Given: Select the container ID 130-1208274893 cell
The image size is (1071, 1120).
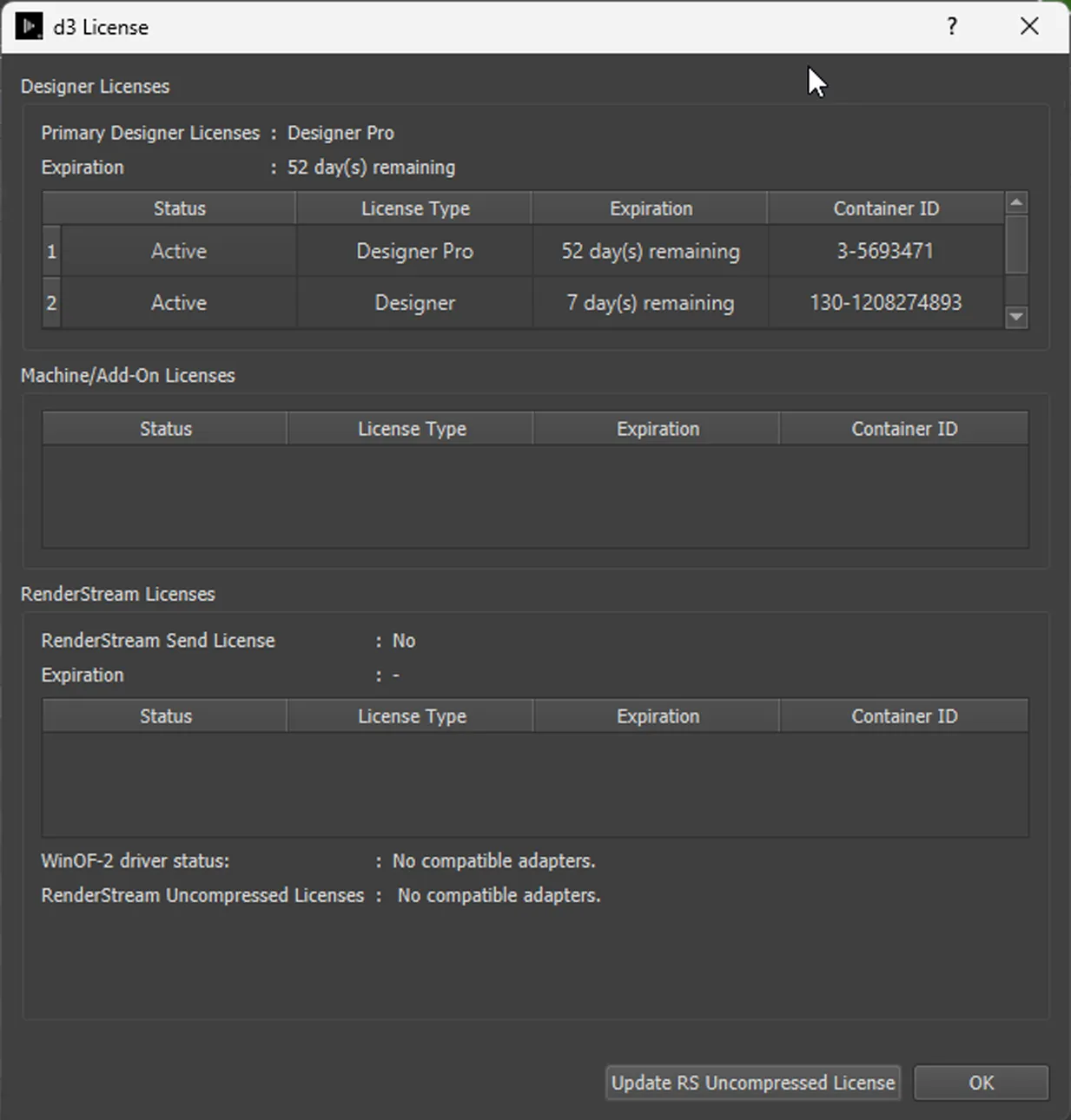Looking at the screenshot, I should (x=885, y=303).
